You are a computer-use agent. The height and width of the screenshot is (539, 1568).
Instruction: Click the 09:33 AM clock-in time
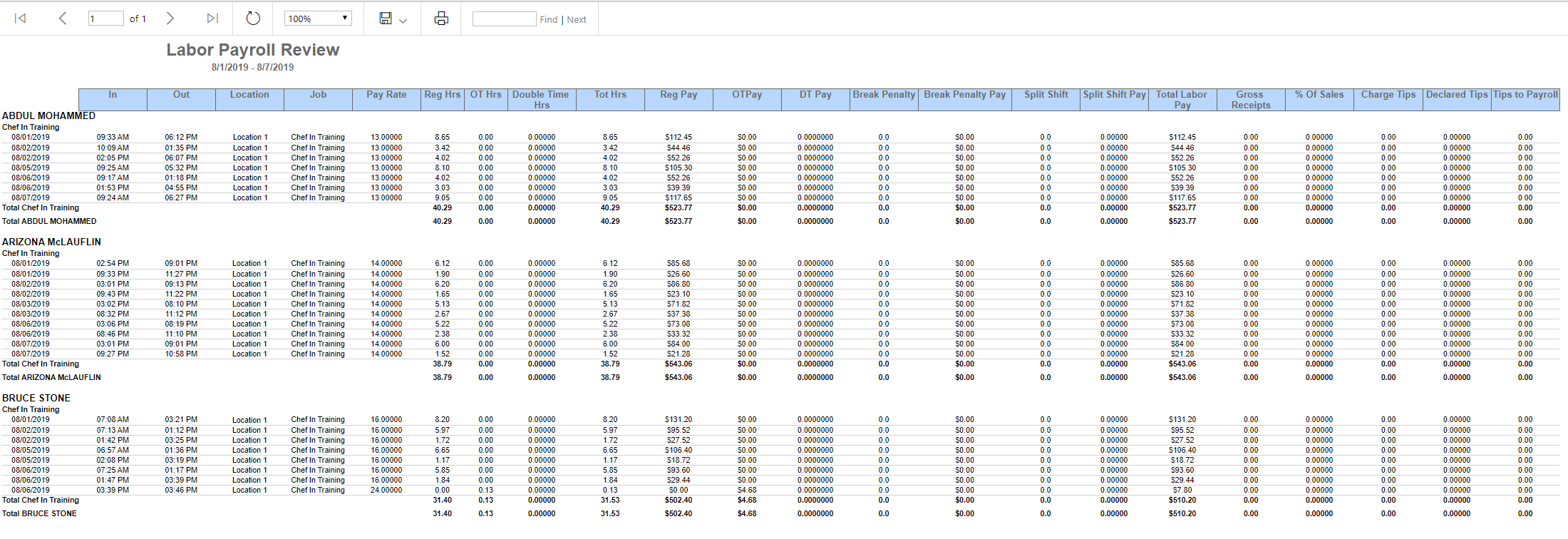[x=113, y=137]
